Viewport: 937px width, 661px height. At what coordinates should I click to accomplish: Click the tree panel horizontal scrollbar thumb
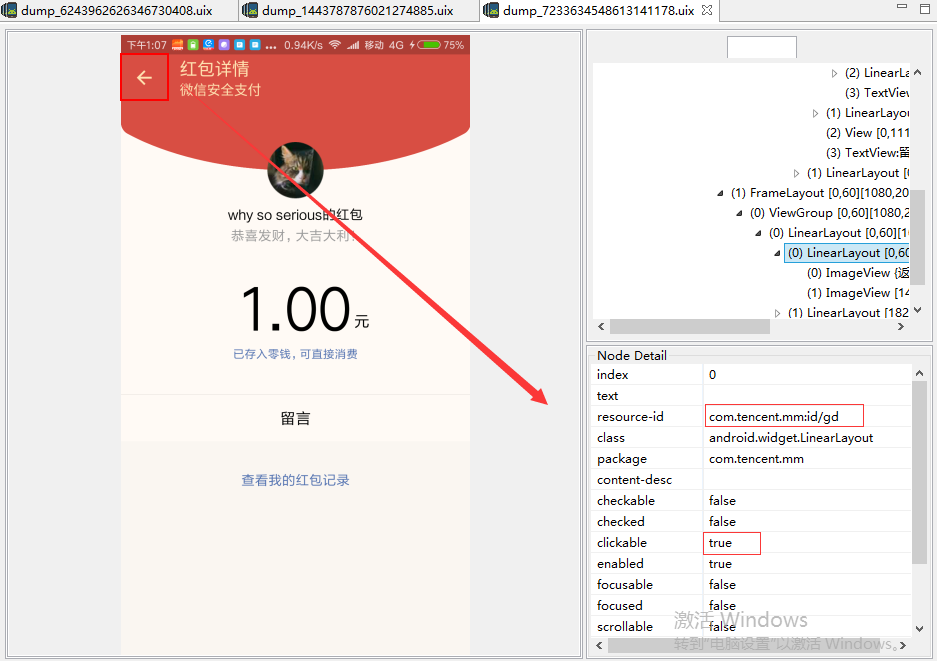click(690, 326)
